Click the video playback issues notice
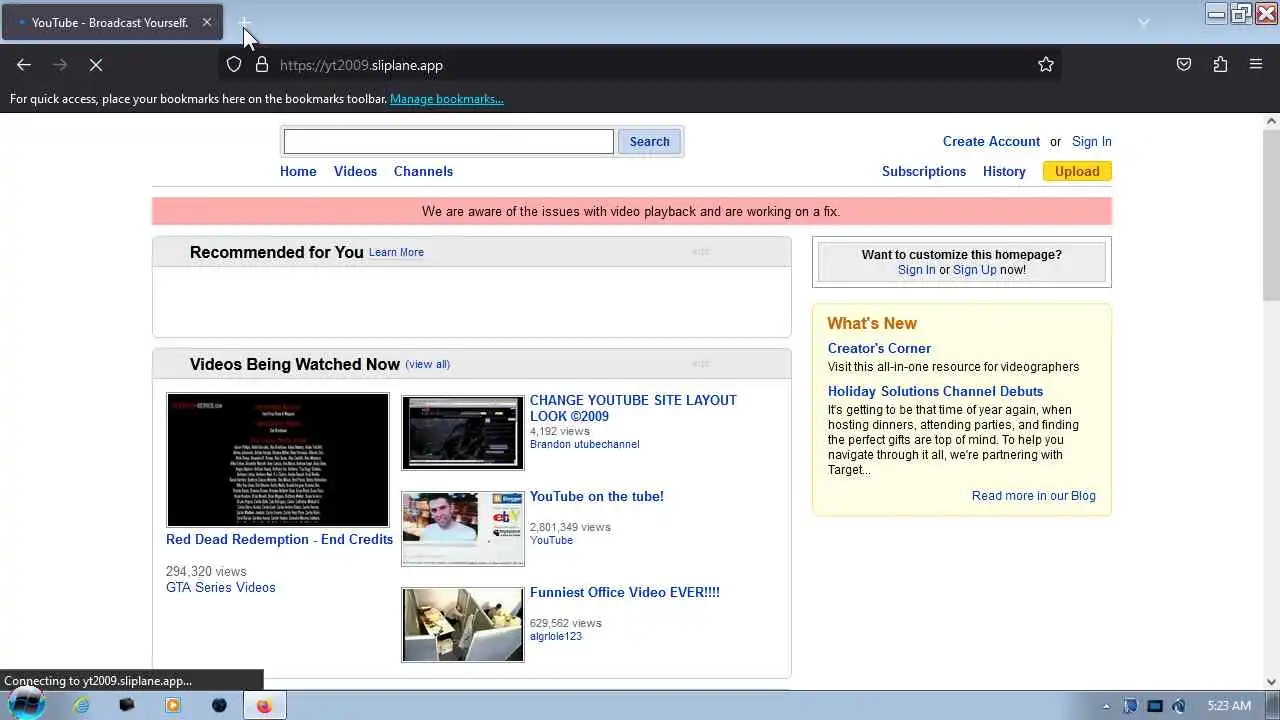Viewport: 1280px width, 720px height. coord(631,211)
